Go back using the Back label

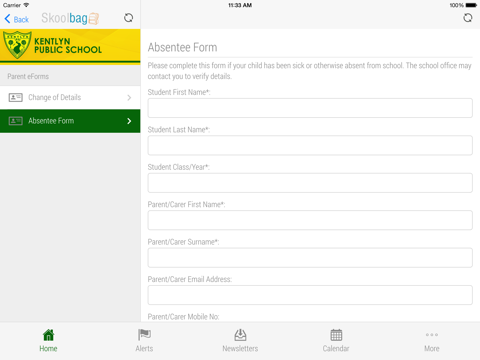[21, 20]
